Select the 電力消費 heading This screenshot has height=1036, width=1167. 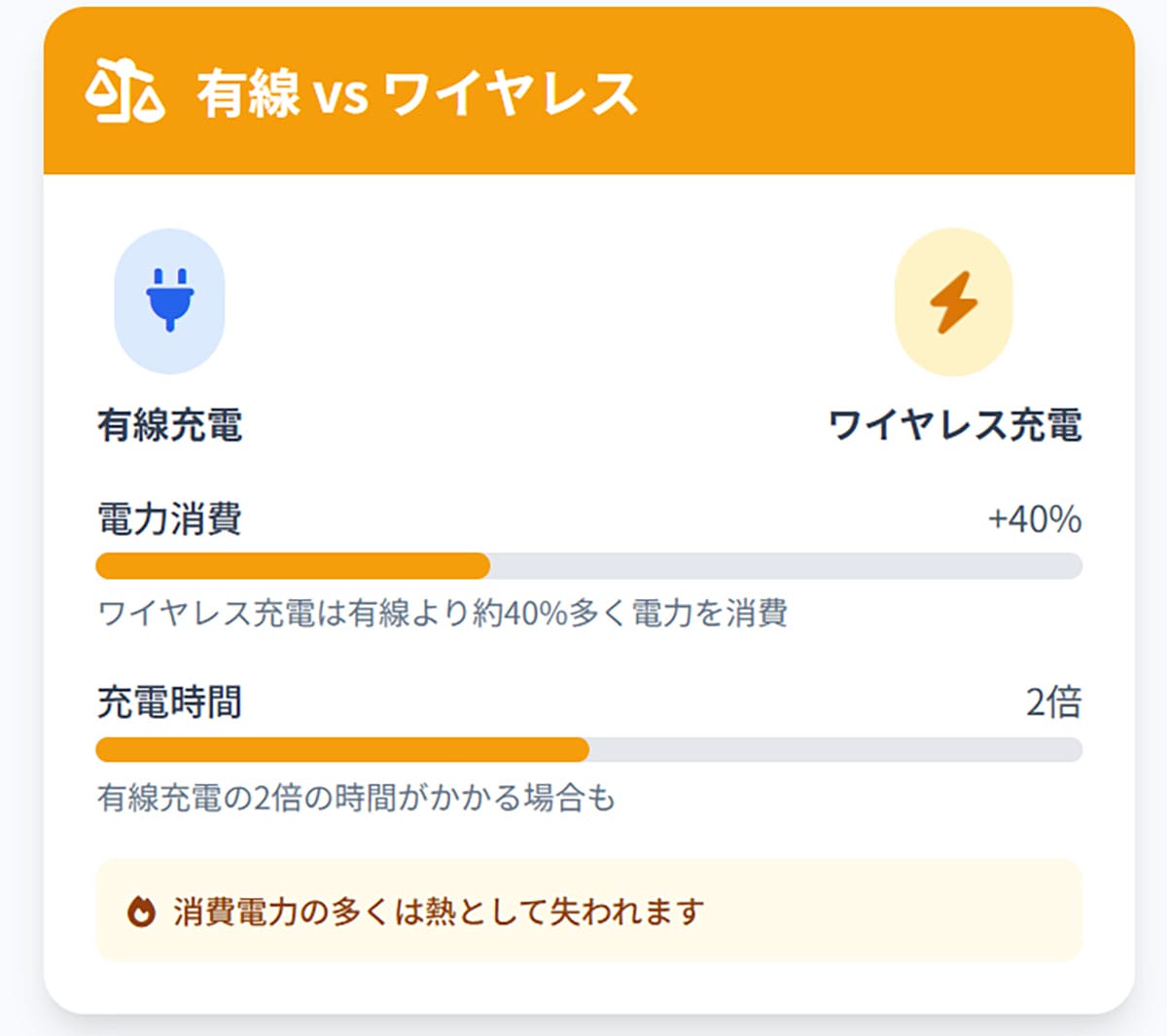click(x=170, y=518)
